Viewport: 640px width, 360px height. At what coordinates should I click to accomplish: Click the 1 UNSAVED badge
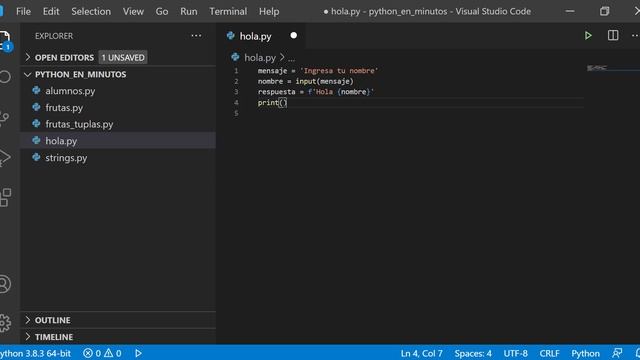(123, 58)
